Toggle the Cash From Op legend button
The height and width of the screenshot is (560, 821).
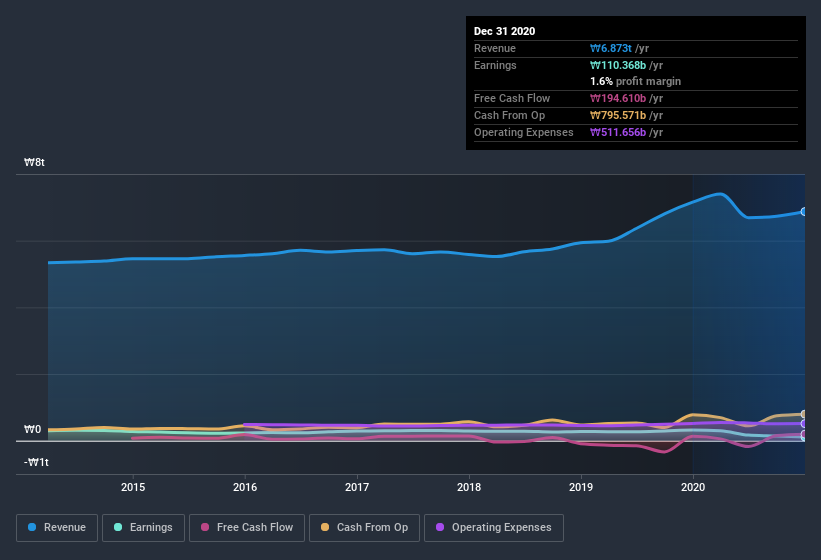pyautogui.click(x=364, y=528)
